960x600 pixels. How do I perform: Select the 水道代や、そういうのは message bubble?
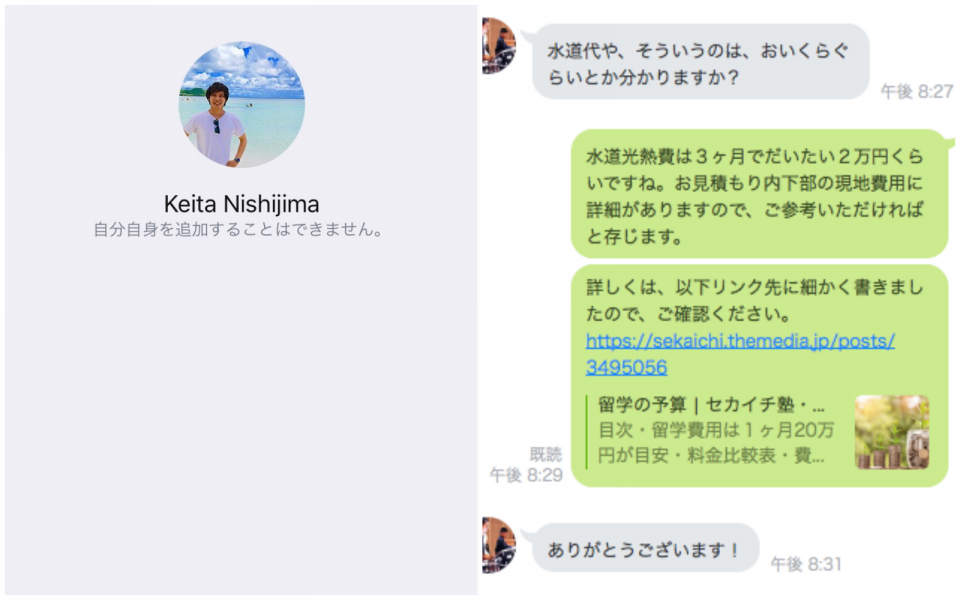click(700, 62)
